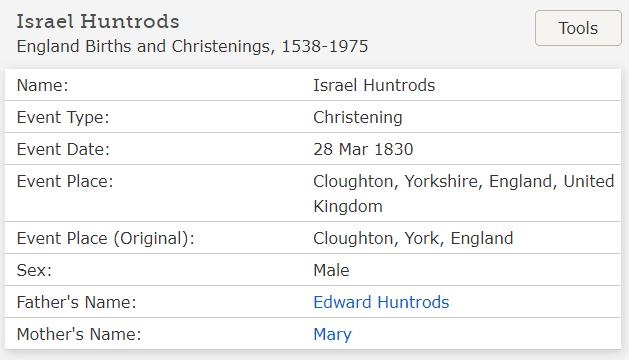This screenshot has height=360, width=629.
Task: Follow the Mary mother's name link
Action: (x=332, y=334)
